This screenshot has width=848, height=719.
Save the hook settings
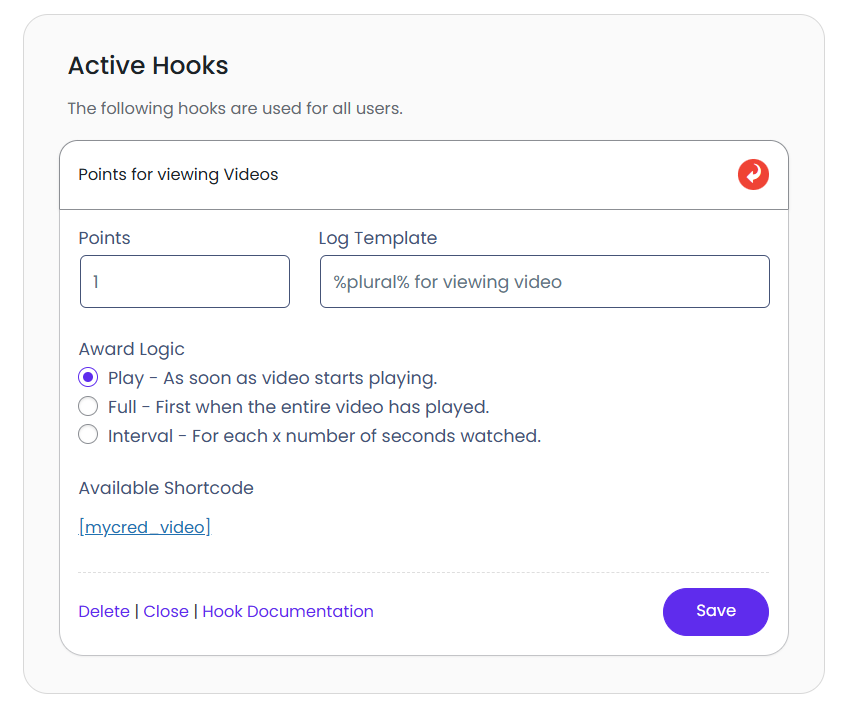[x=716, y=611]
